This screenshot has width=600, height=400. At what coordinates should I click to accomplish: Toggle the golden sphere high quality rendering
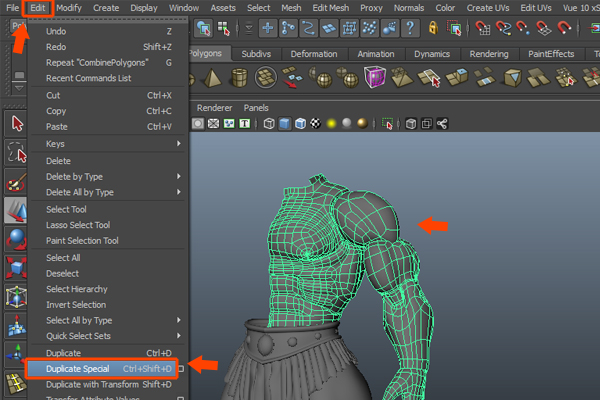pos(362,123)
